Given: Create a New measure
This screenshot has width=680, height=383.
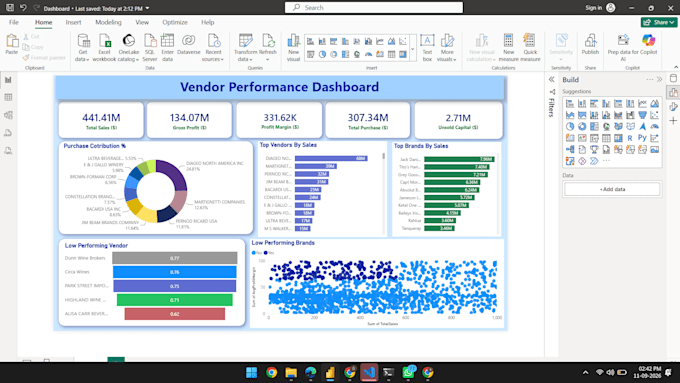Looking at the screenshot, I should [508, 48].
